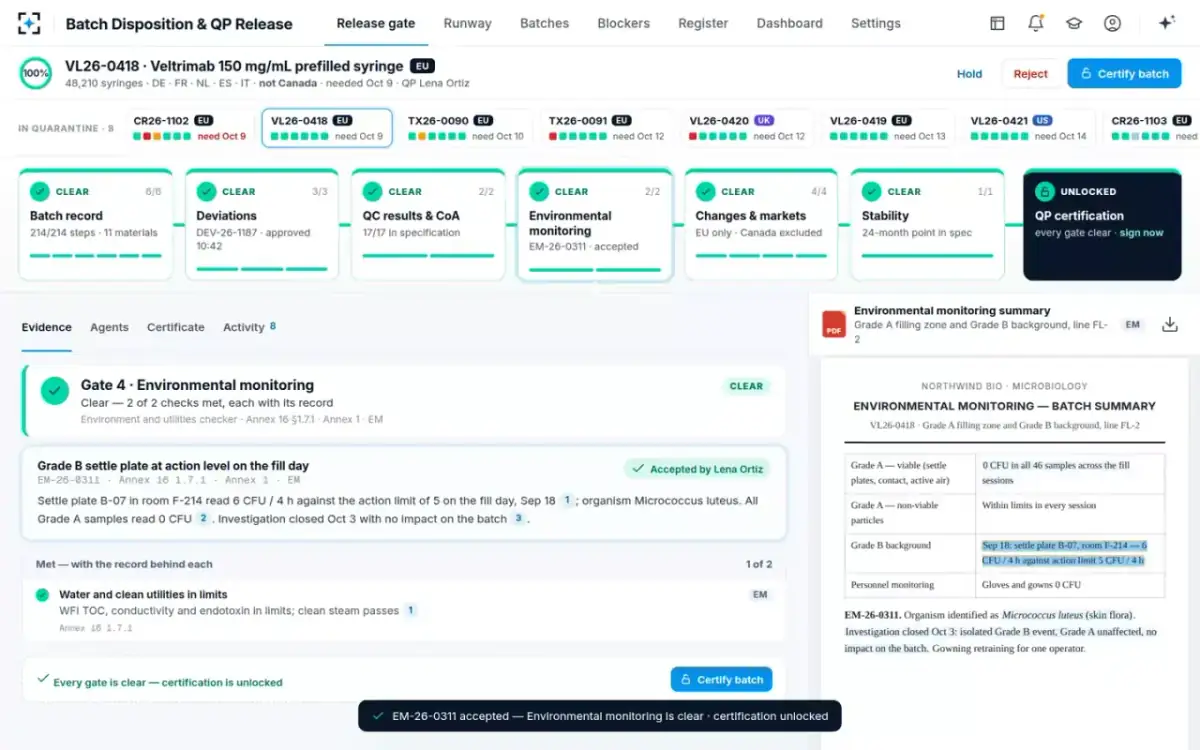Open the user profile icon
Viewport: 1200px width, 750px height.
[1112, 23]
